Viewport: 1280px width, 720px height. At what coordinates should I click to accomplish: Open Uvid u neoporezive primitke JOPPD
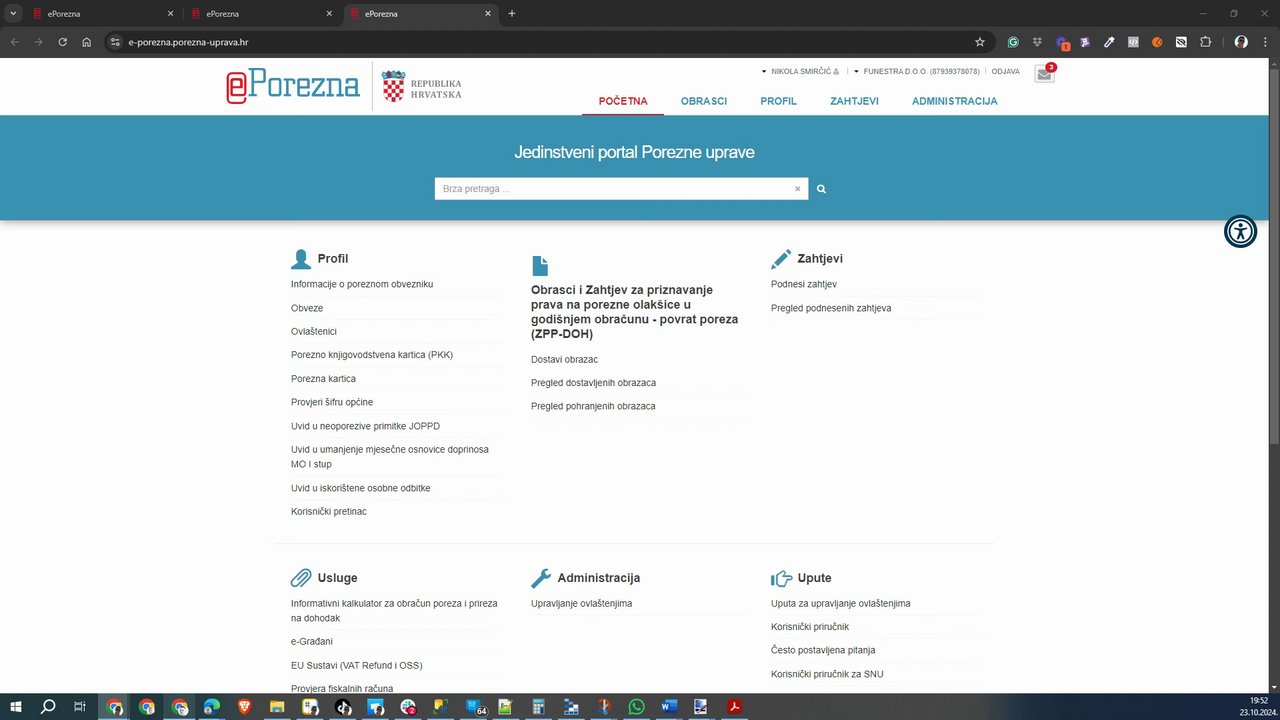(365, 426)
